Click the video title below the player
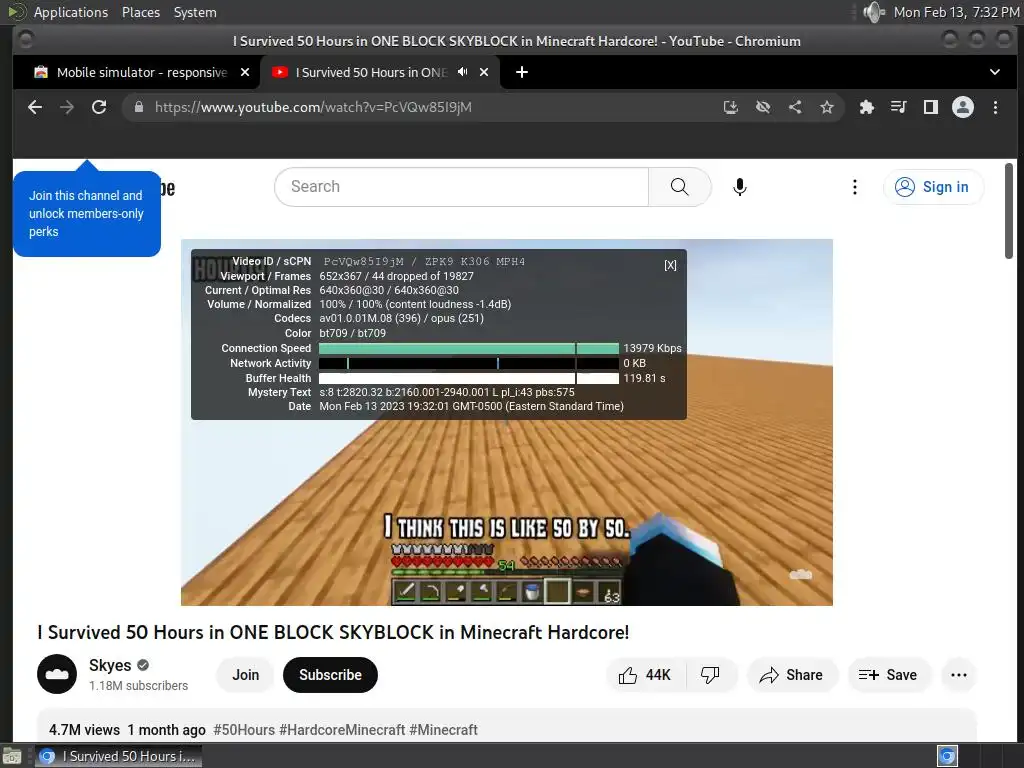This screenshot has height=768, width=1024. tap(333, 632)
